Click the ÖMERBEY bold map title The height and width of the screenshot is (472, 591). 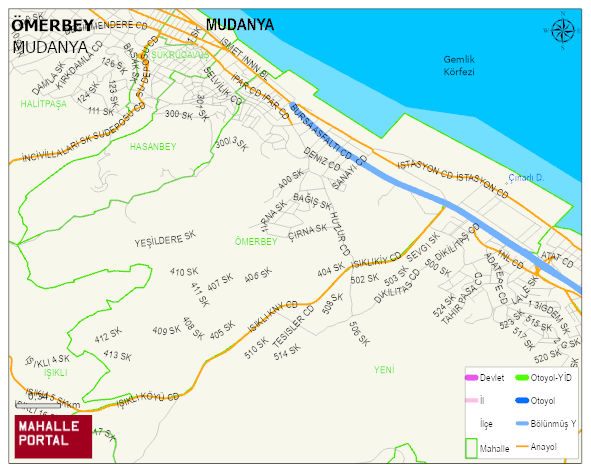click(52, 26)
